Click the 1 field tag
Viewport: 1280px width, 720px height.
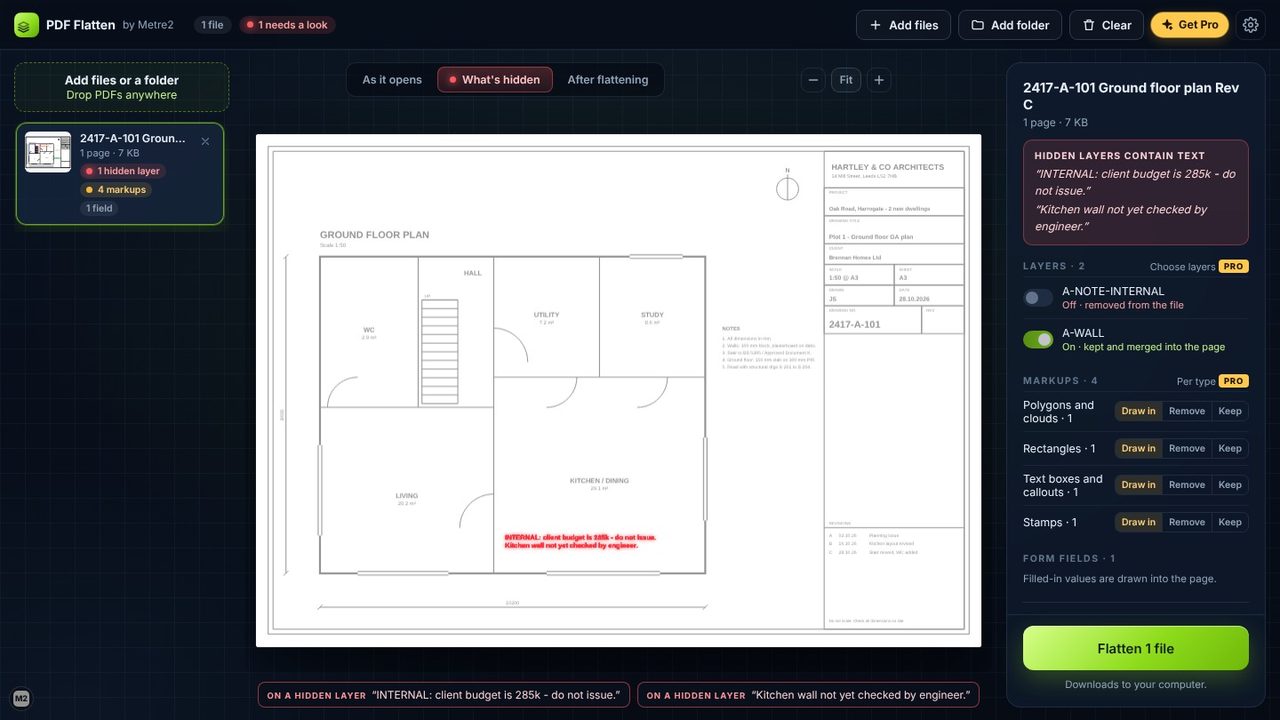pyautogui.click(x=99, y=208)
